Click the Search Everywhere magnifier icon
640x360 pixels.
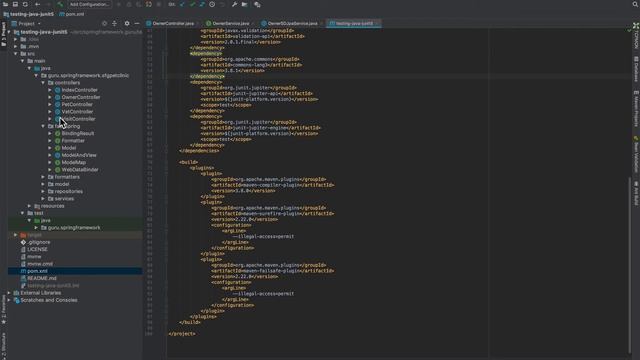click(635, 4)
